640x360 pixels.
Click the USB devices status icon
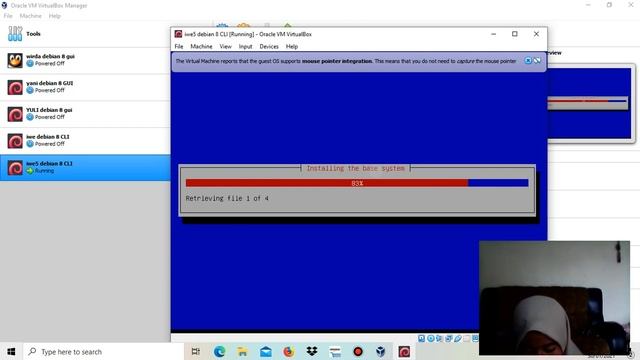[458, 338]
